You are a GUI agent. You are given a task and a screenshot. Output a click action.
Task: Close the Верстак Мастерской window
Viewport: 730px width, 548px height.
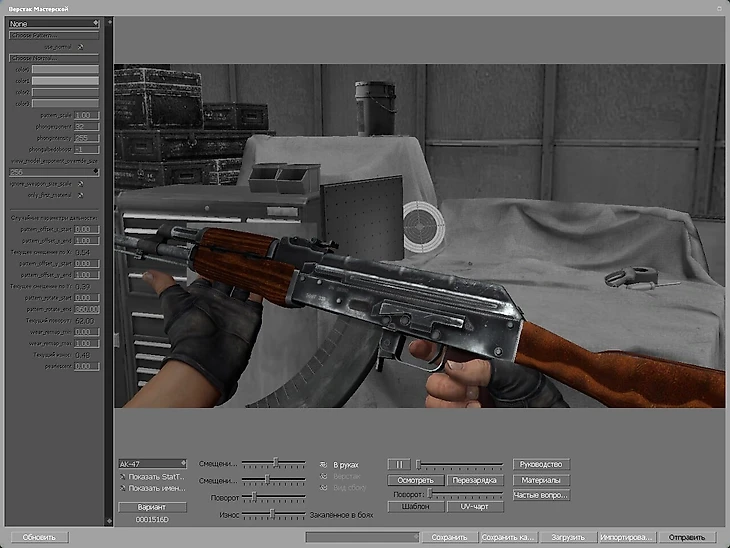[718, 7]
